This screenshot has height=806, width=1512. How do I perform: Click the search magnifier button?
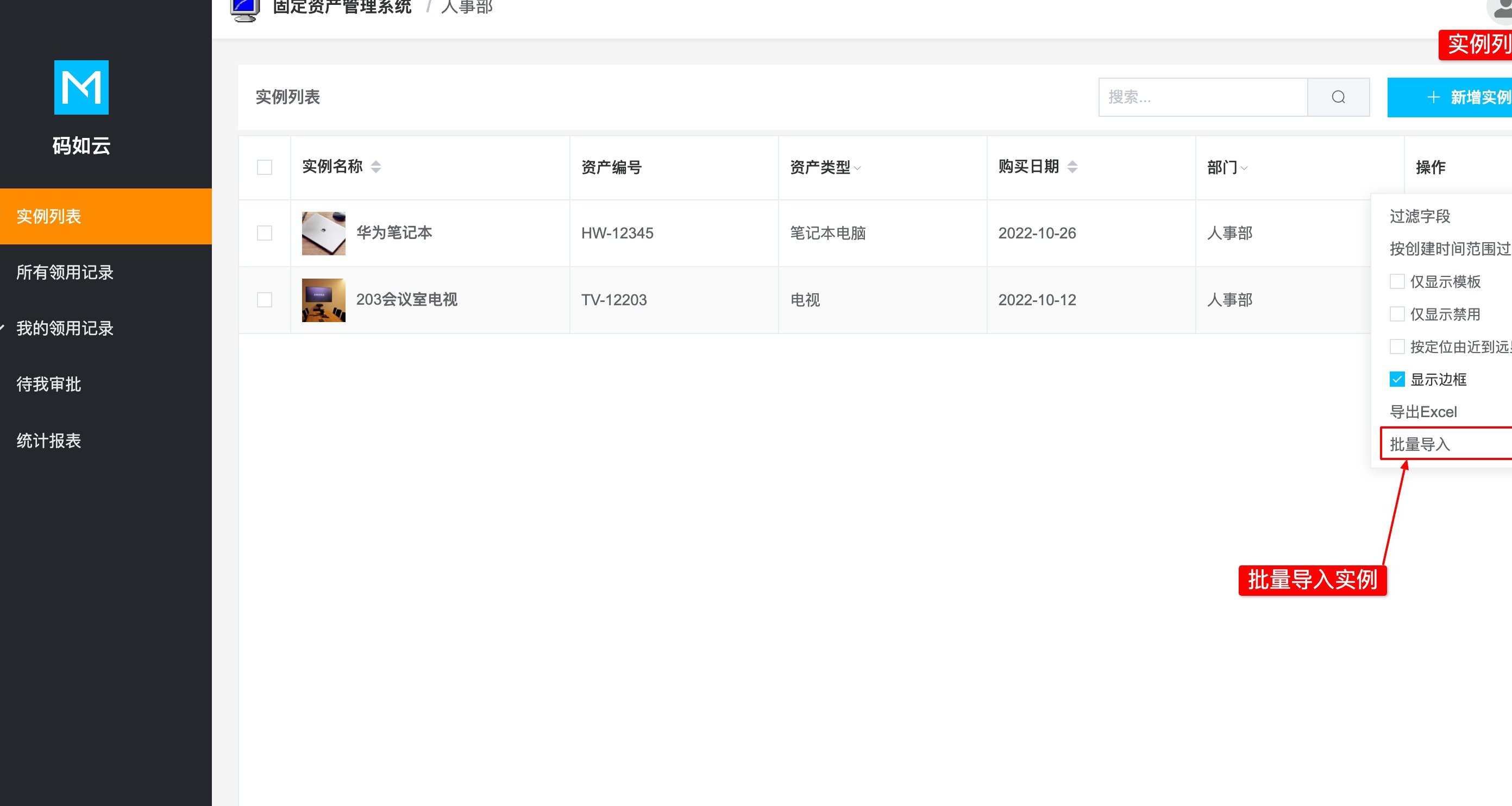1338,97
